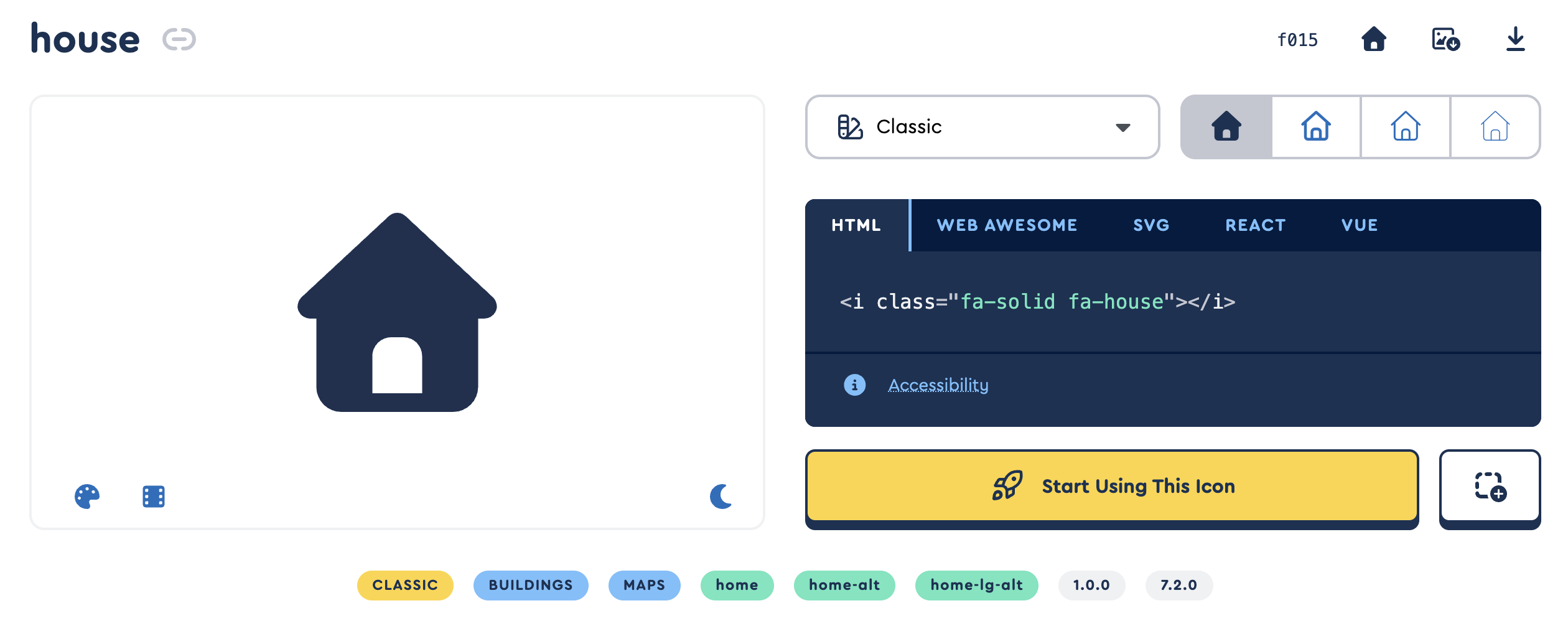Copy the house icon permalink link
This screenshot has width=1568, height=621.
click(179, 40)
